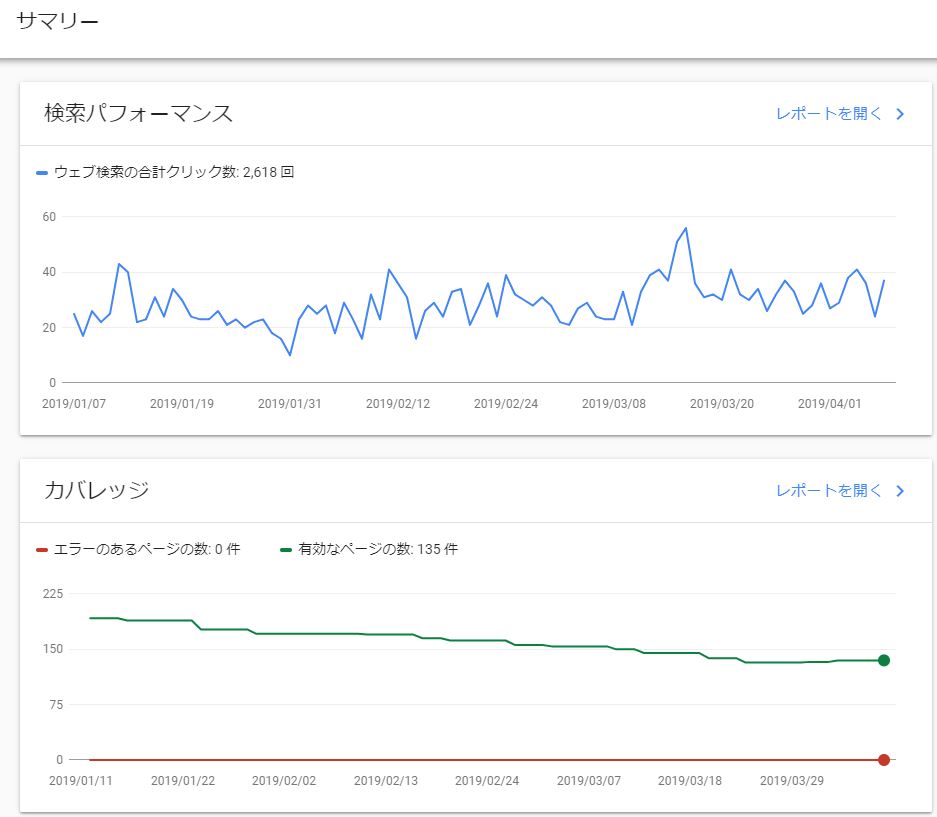Click the 40 value on clicks chart axis
This screenshot has height=817, width=937.
click(49, 272)
